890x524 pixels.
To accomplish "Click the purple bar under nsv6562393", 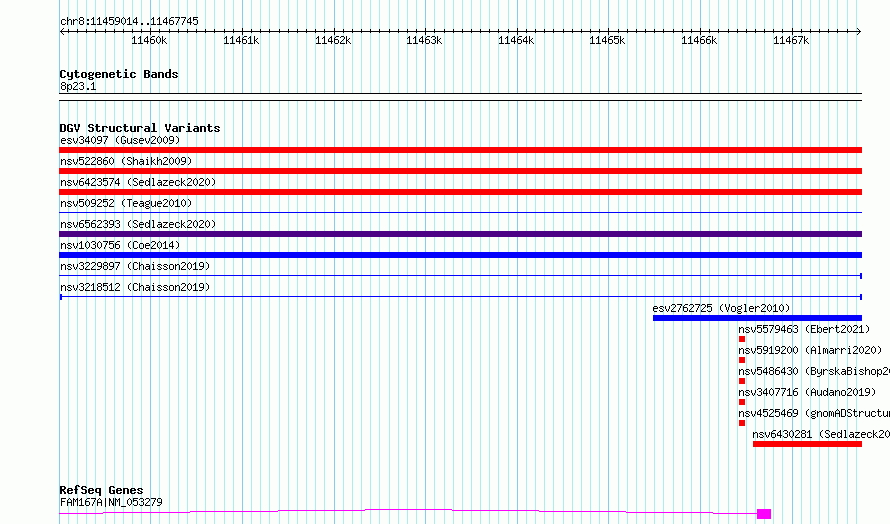I will click(x=460, y=234).
